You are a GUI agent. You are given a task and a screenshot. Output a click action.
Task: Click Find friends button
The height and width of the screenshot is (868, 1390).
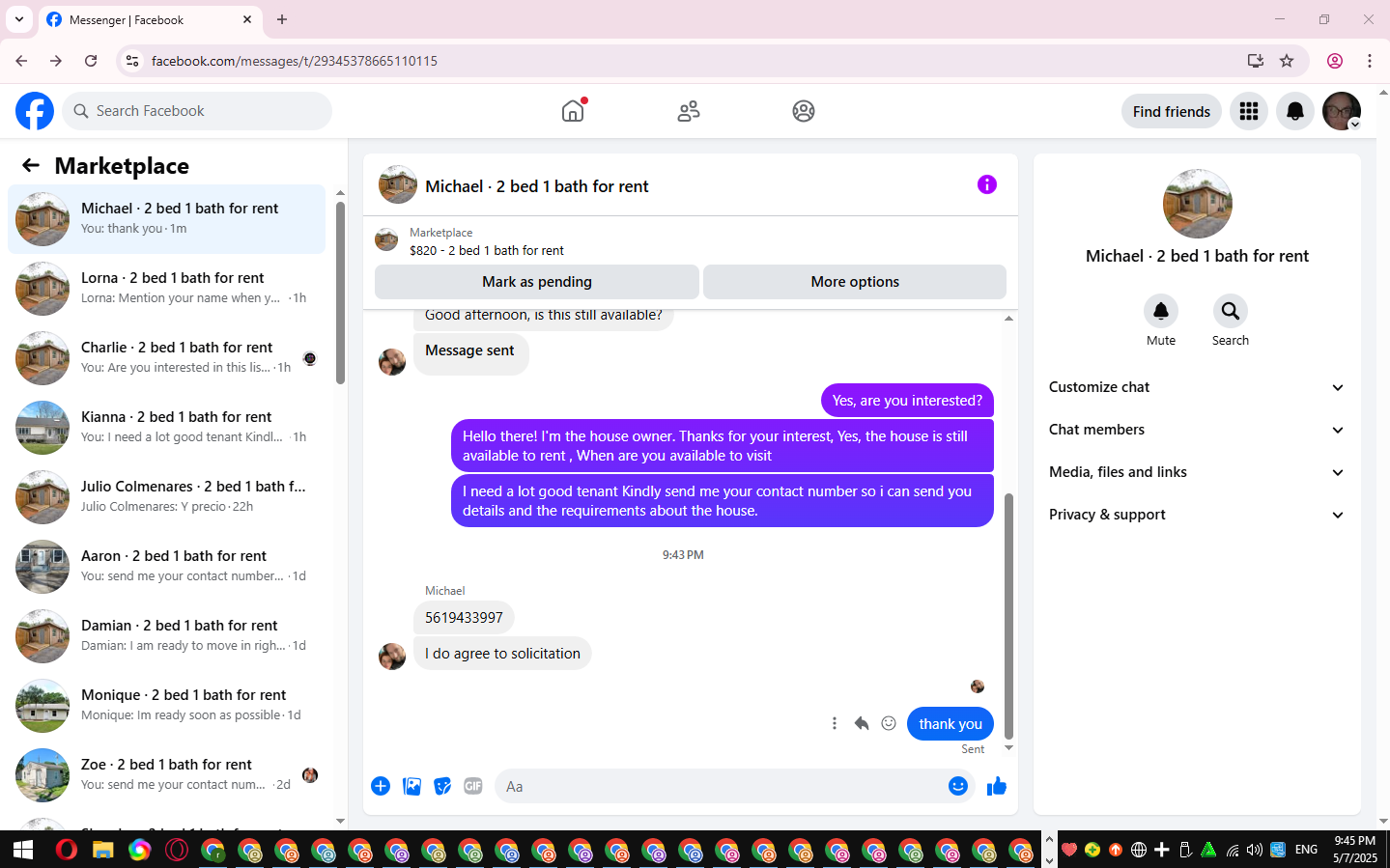[1171, 112]
